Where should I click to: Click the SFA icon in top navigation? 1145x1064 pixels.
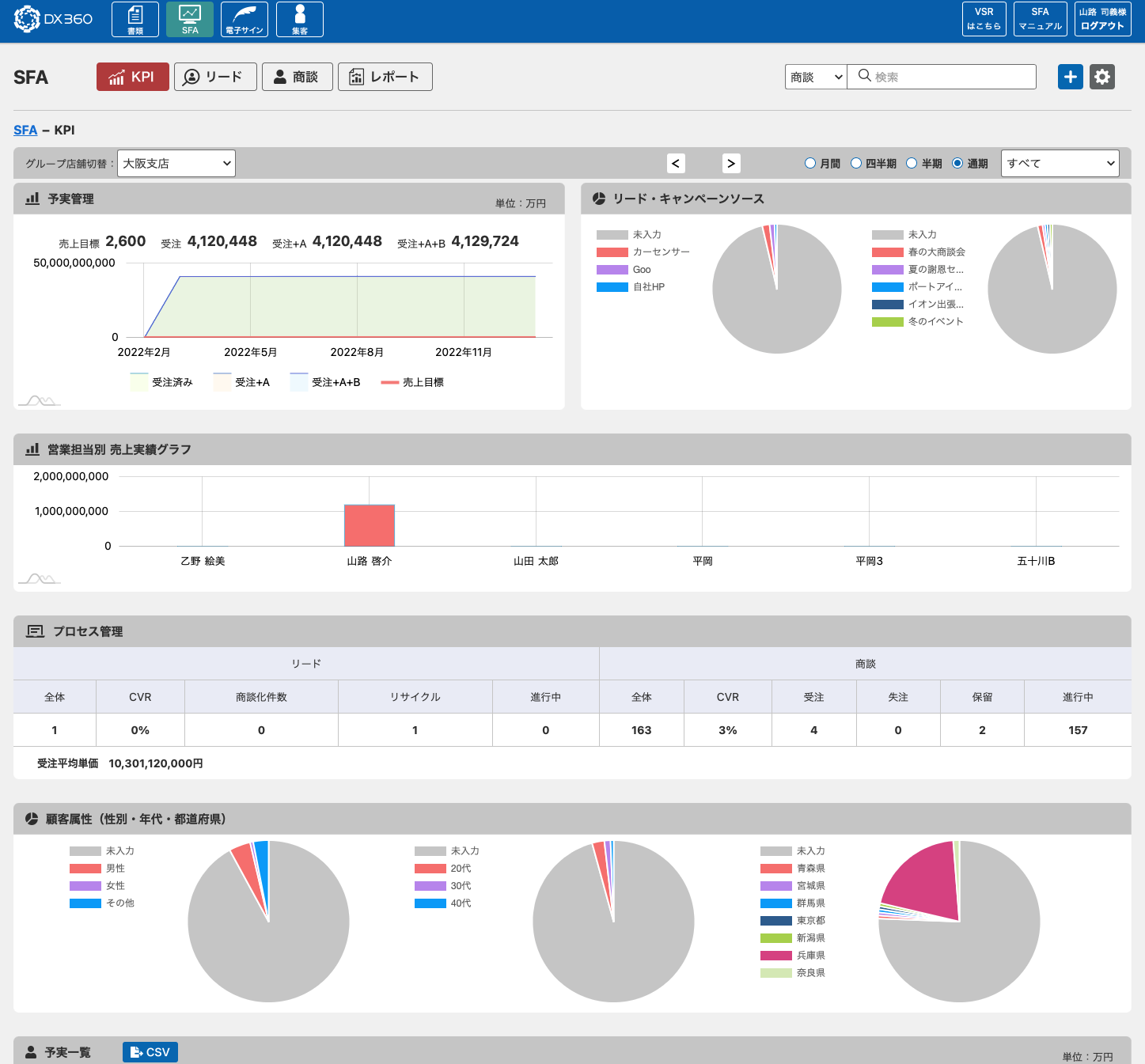(x=190, y=20)
